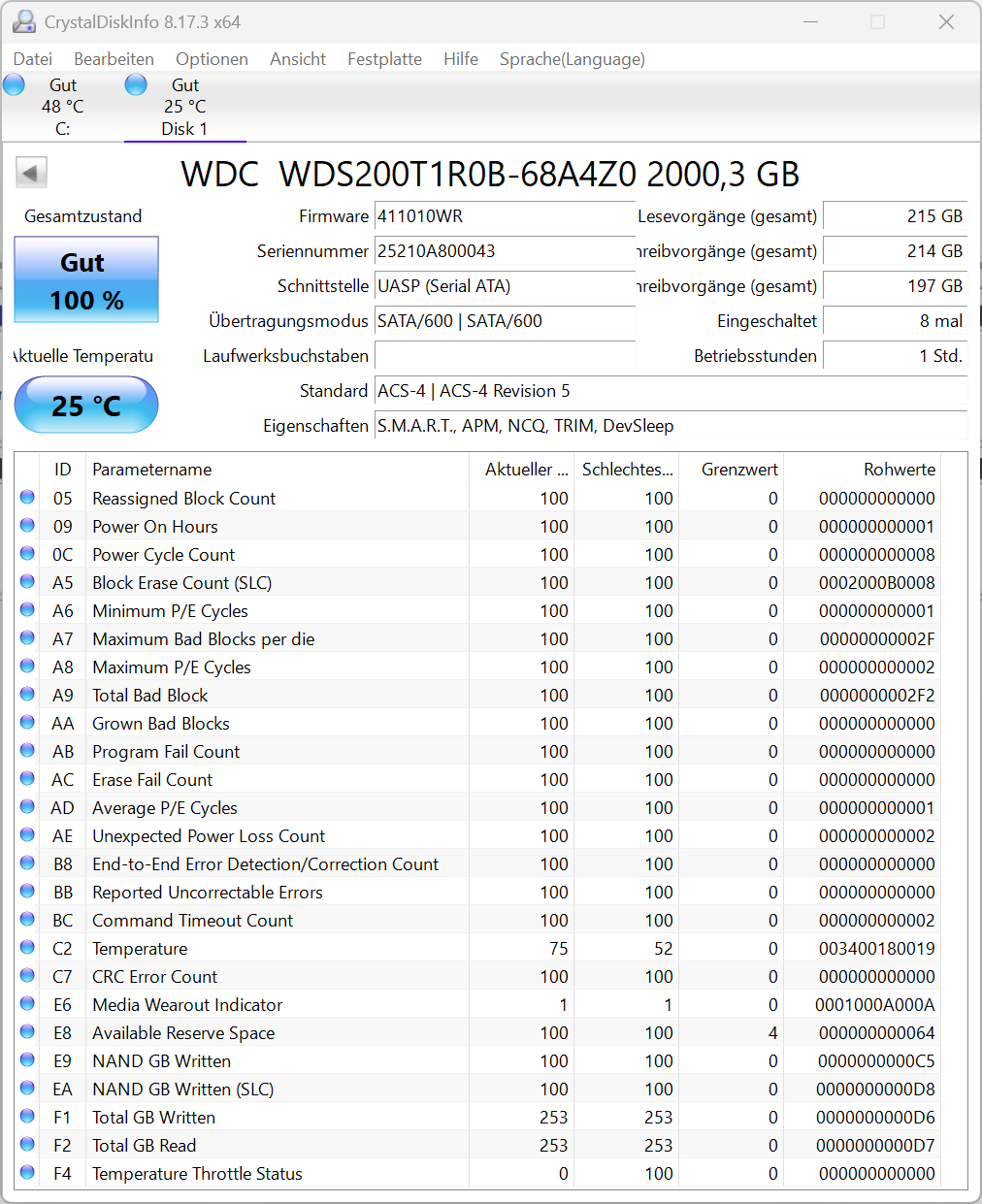Viewport: 982px width, 1204px height.
Task: Open the Sprache(Language) menu
Action: coord(573,59)
